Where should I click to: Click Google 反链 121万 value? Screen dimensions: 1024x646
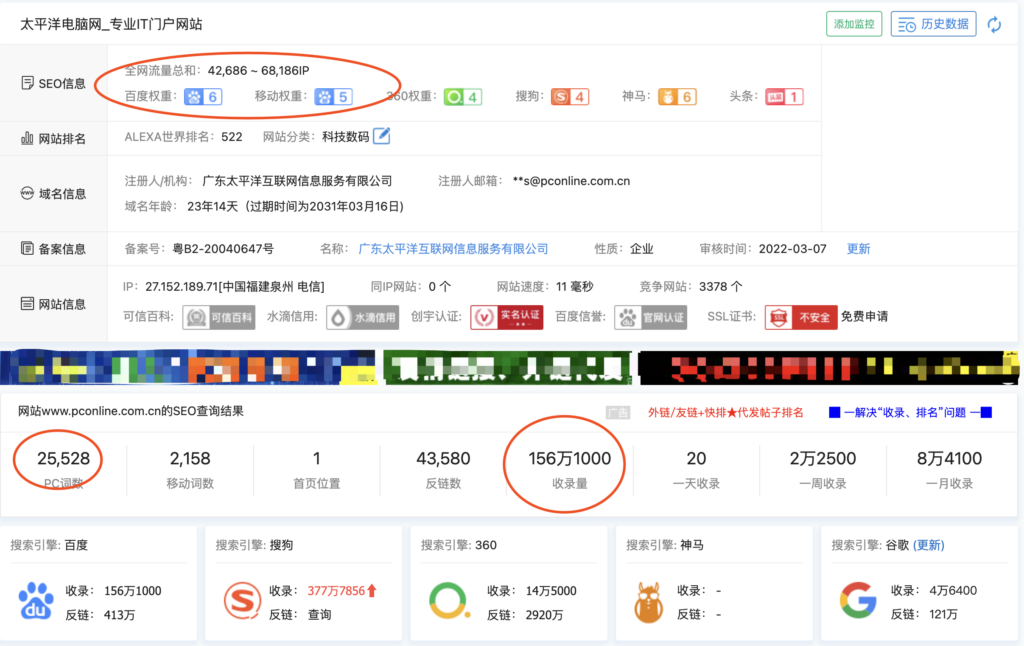click(x=944, y=615)
